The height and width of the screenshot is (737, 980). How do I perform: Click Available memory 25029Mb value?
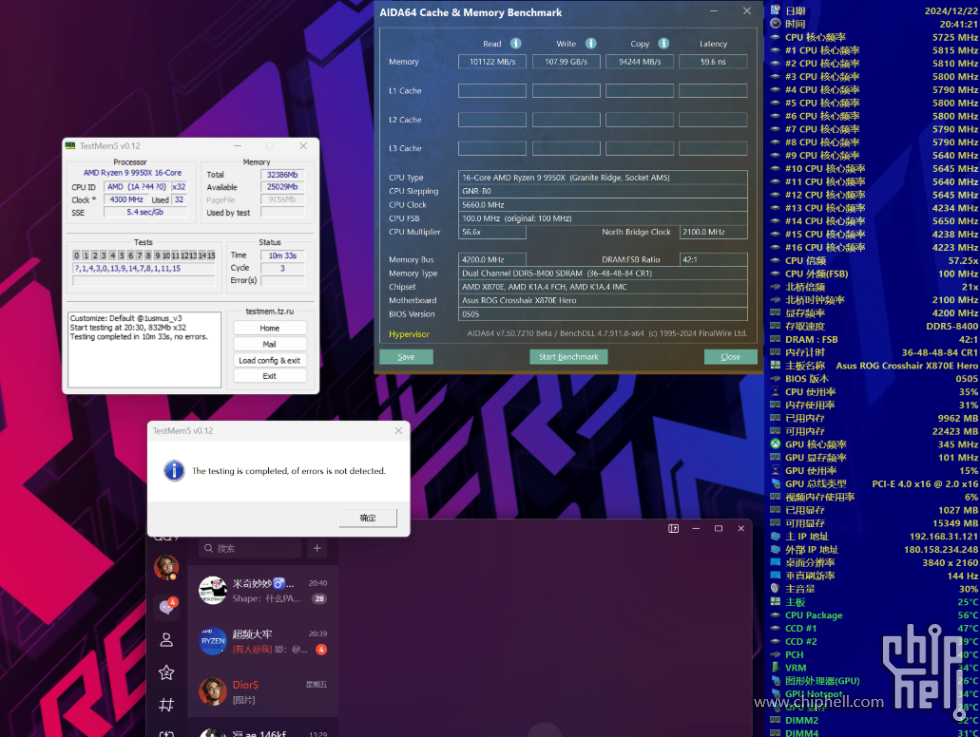point(282,187)
